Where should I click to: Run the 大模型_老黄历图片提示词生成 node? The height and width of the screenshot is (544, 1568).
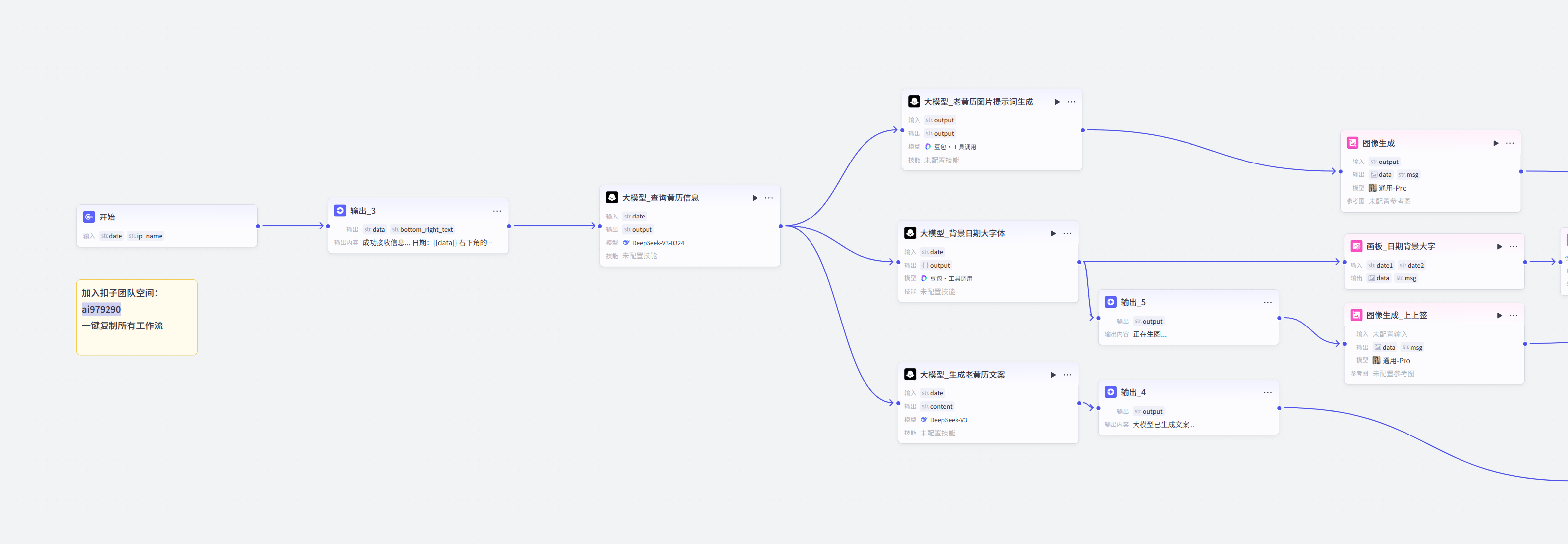(x=1057, y=102)
